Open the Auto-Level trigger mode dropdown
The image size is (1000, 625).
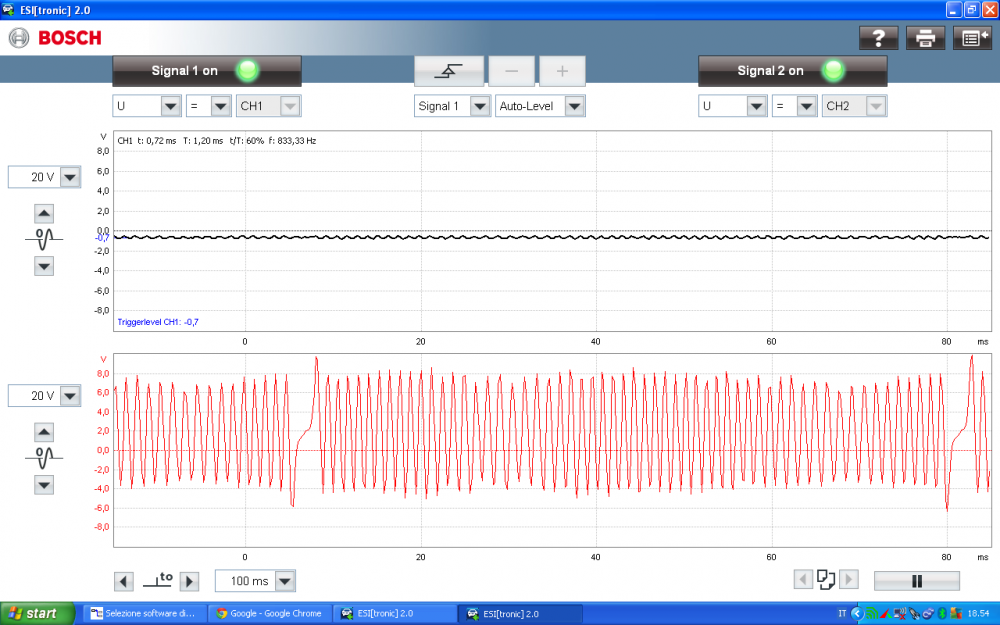pos(573,106)
